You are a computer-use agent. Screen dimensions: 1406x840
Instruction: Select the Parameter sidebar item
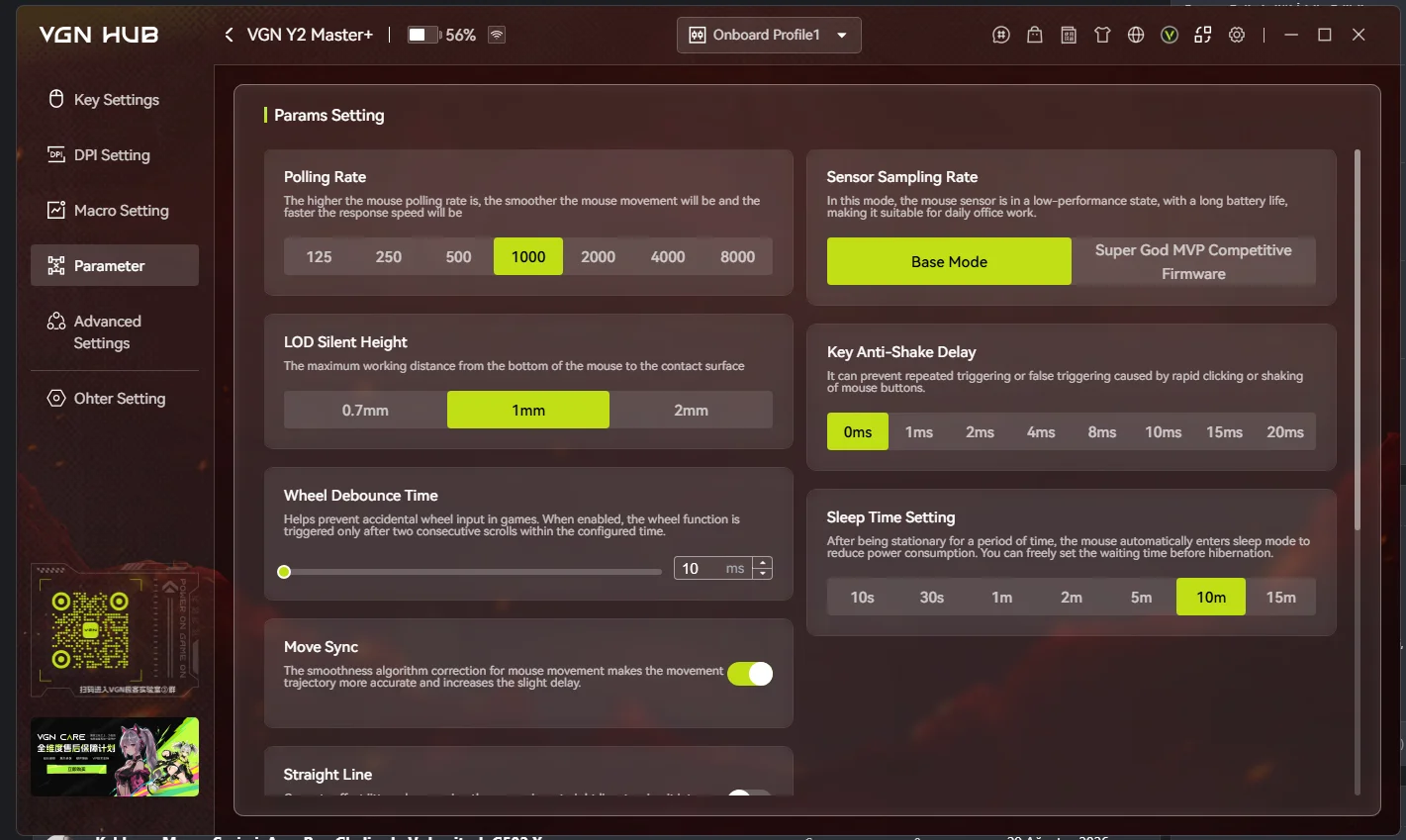point(115,265)
